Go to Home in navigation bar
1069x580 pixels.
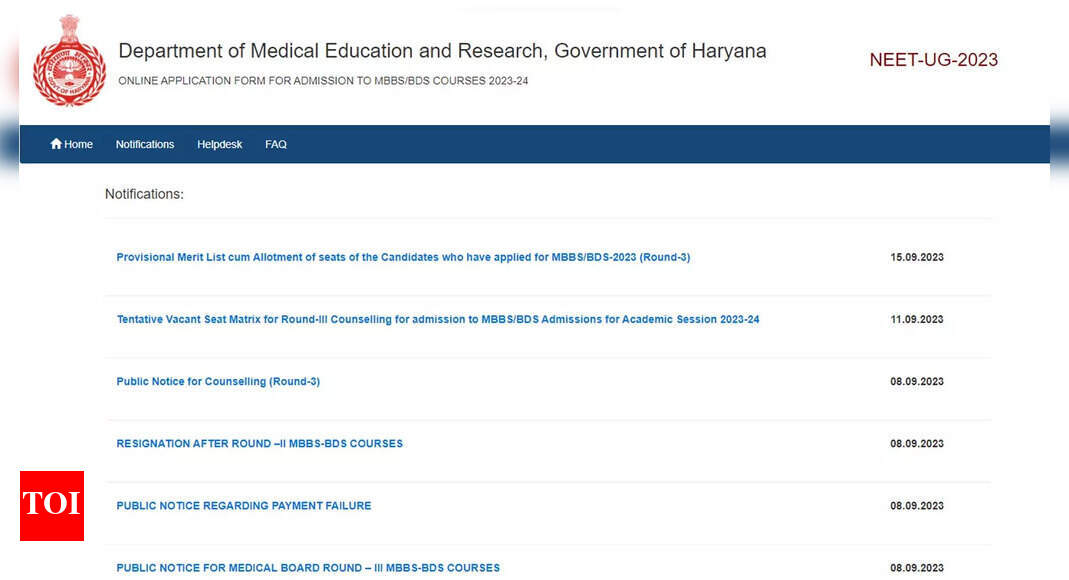pyautogui.click(x=72, y=144)
